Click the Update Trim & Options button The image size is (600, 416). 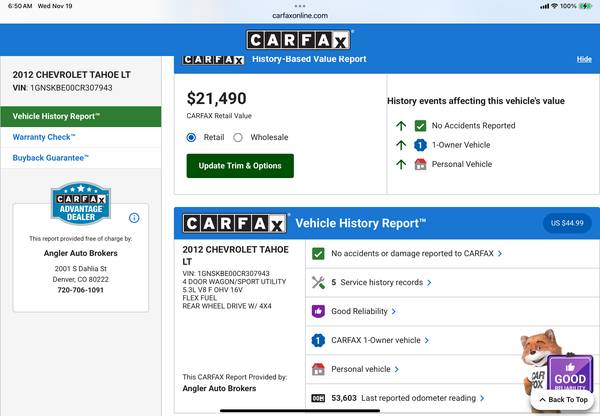[240, 166]
